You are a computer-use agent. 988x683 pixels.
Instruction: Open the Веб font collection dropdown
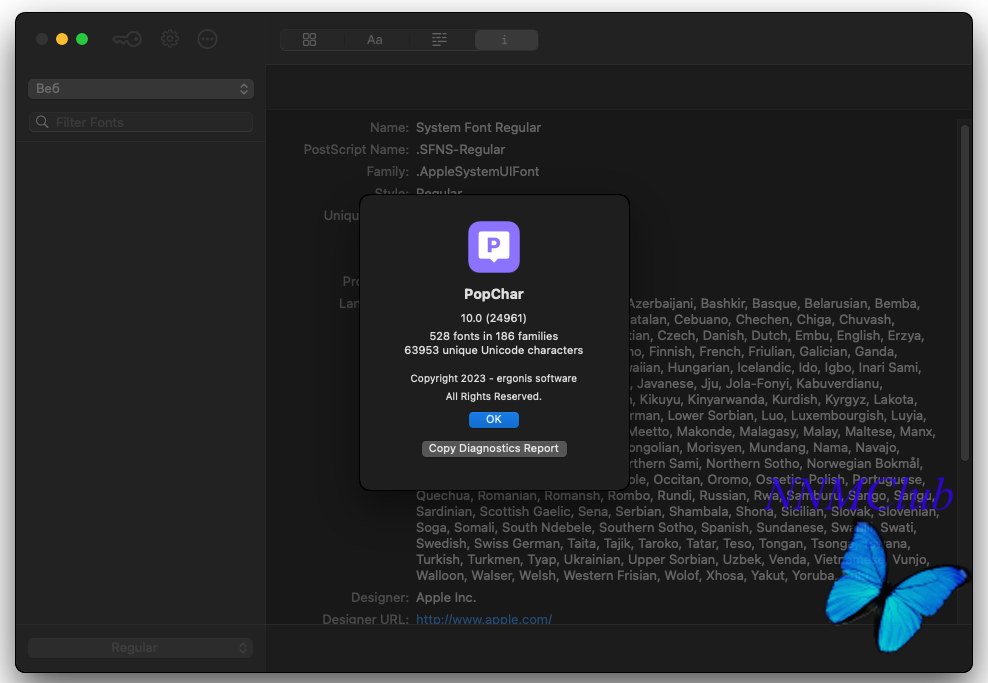141,89
